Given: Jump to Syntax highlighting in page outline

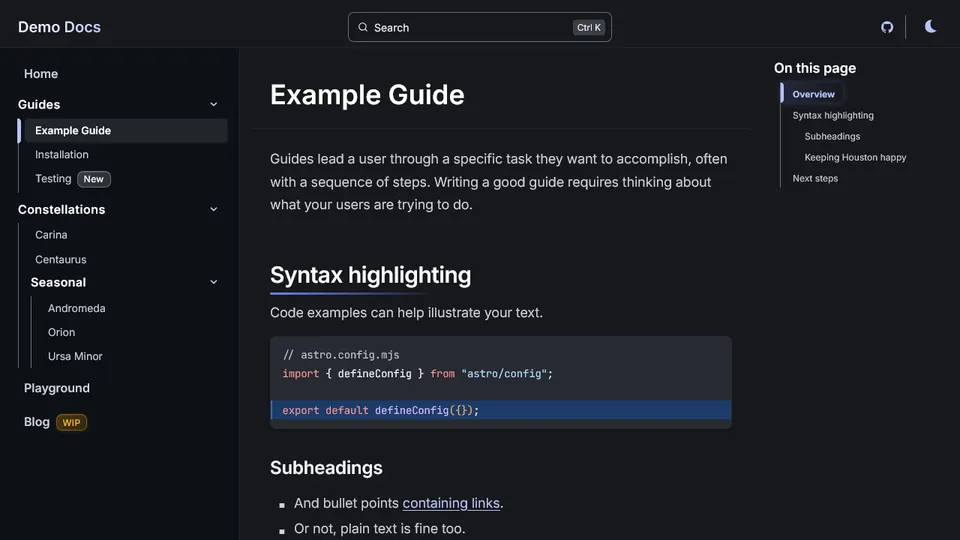Looking at the screenshot, I should (x=833, y=116).
